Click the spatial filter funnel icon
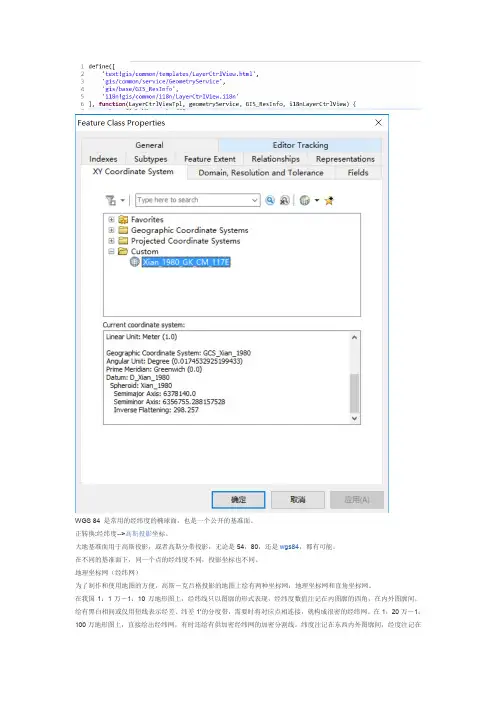This screenshot has height=702, width=496. pyautogui.click(x=111, y=200)
